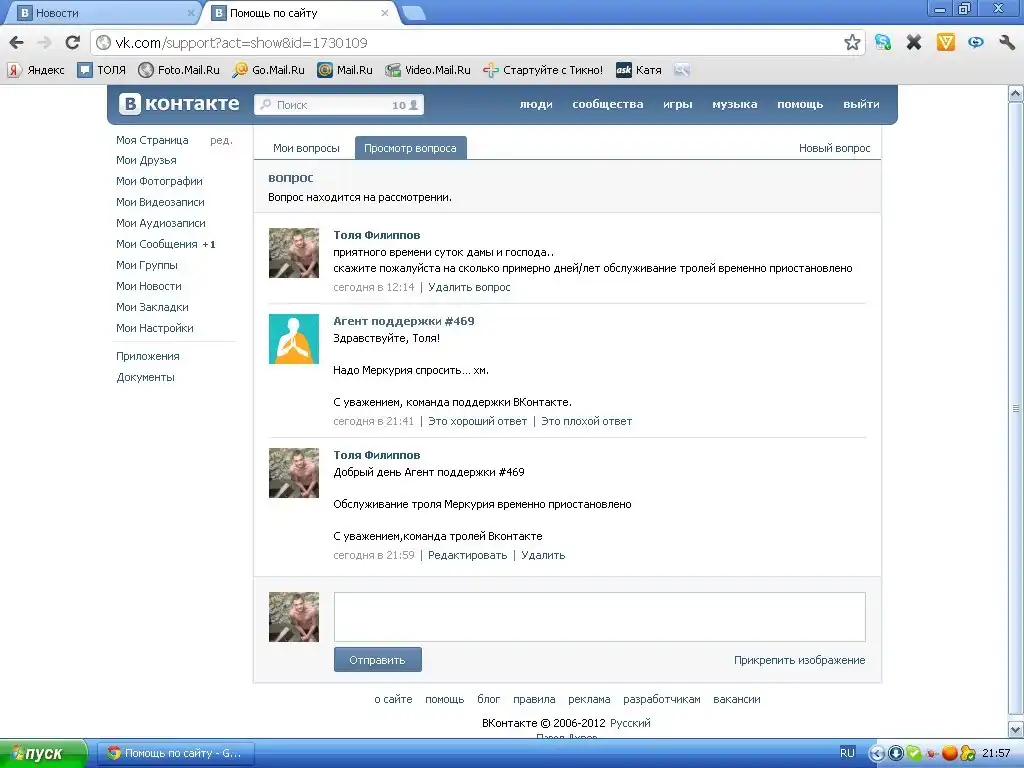Go back using the browser back arrow
This screenshot has height=768, width=1024.
point(17,42)
